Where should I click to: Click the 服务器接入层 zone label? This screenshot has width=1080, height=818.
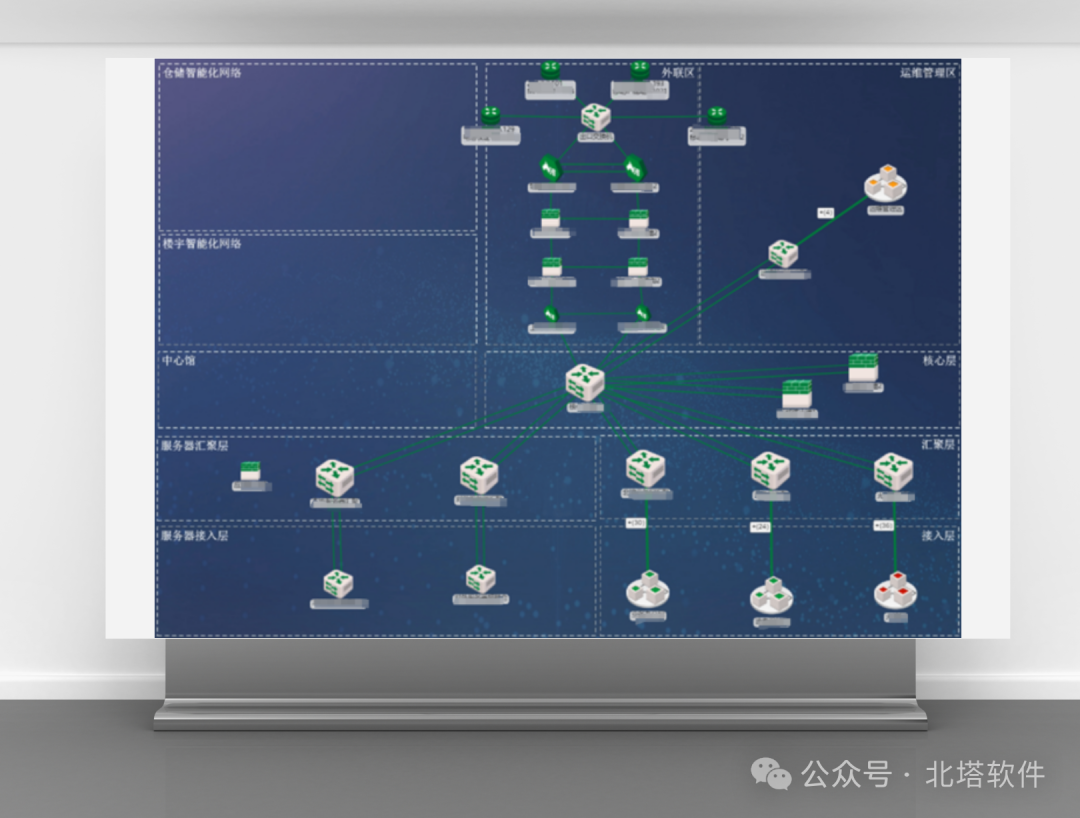tap(195, 536)
